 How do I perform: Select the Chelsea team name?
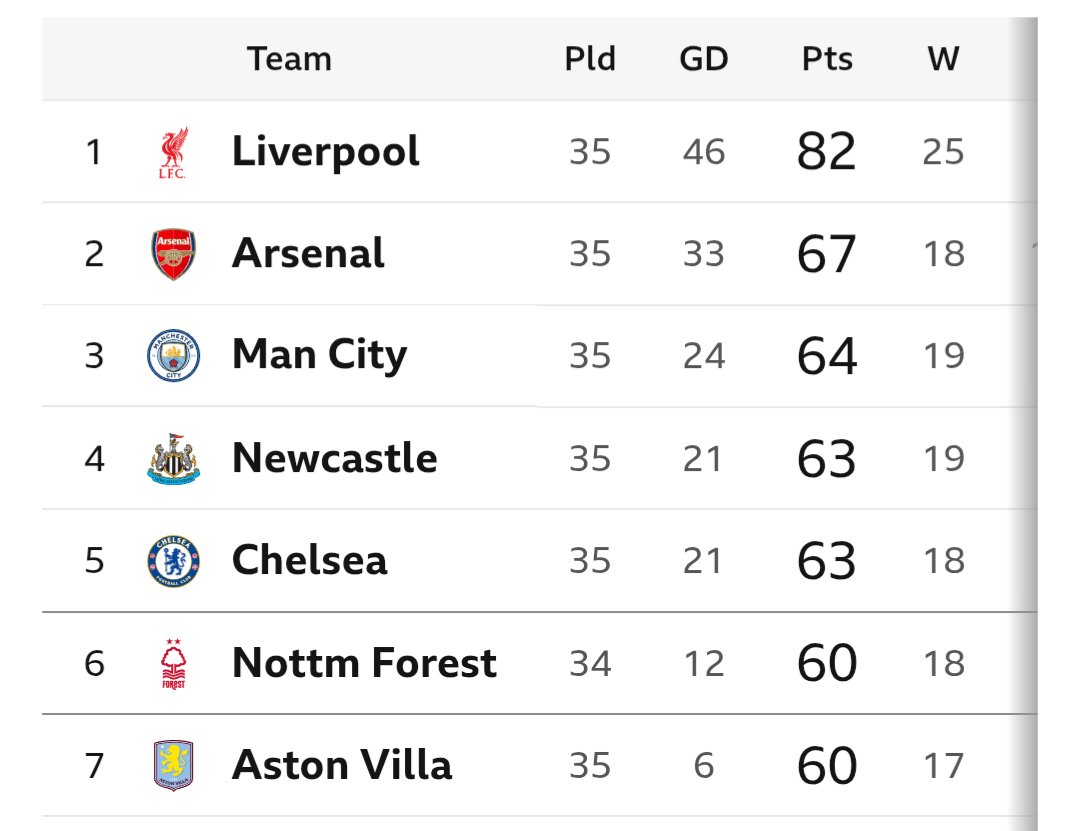click(x=309, y=560)
